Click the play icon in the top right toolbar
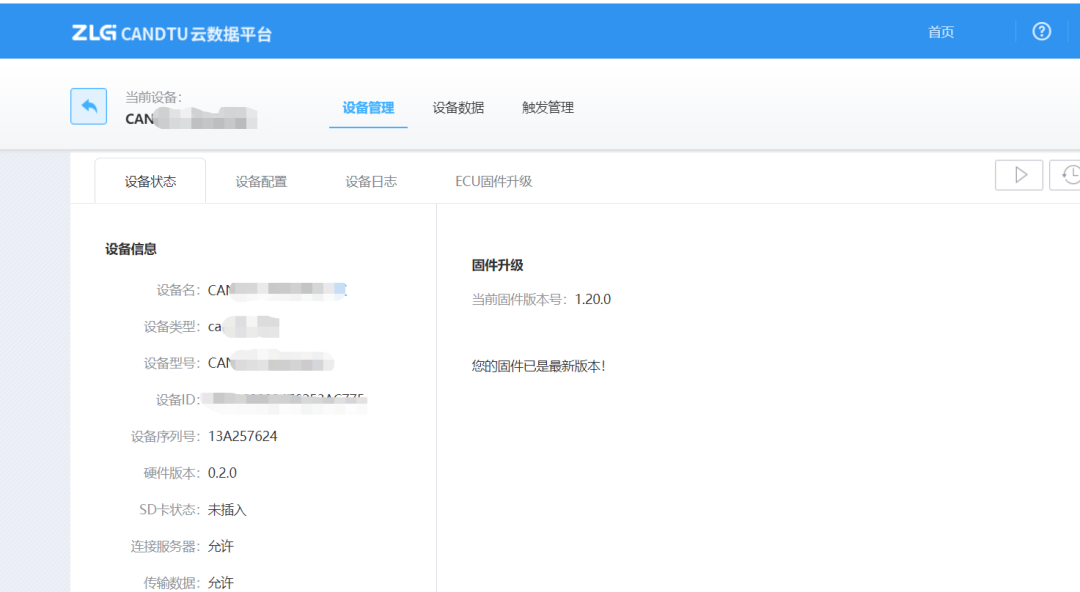Viewport: 1080px width, 592px height. tap(1018, 174)
